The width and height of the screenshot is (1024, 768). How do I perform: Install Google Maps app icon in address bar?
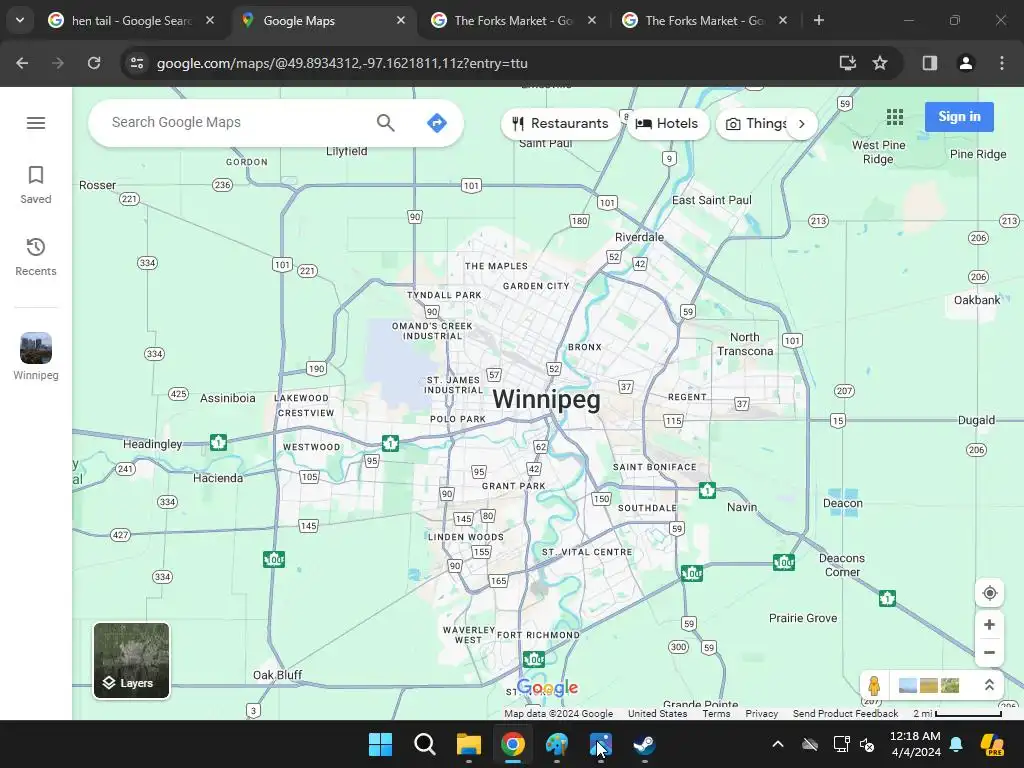(848, 63)
